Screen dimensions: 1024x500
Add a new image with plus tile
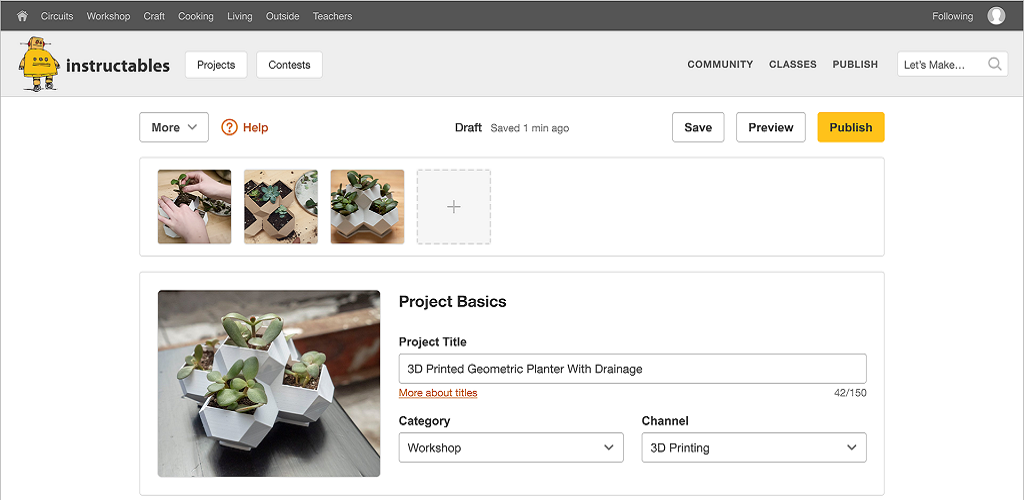454,207
